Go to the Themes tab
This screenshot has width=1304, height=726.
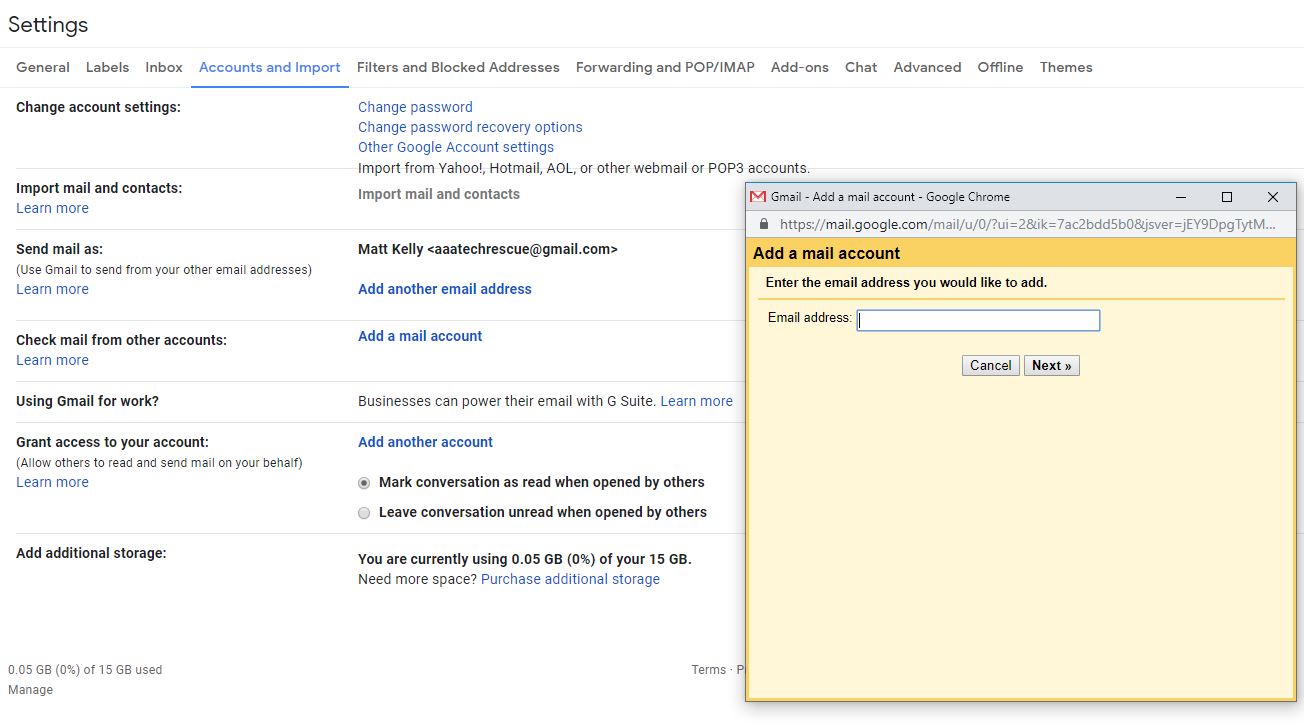(x=1066, y=67)
